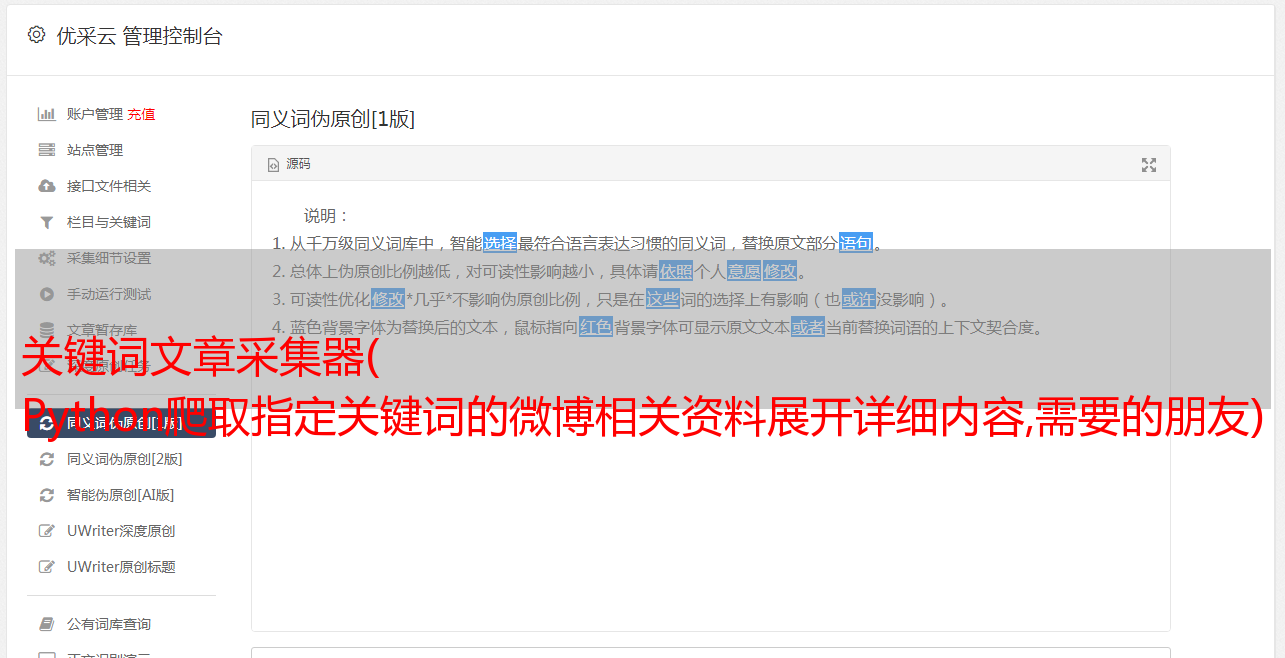Click the red 充值 recharge link
Image resolution: width=1285 pixels, height=658 pixels.
coord(141,114)
